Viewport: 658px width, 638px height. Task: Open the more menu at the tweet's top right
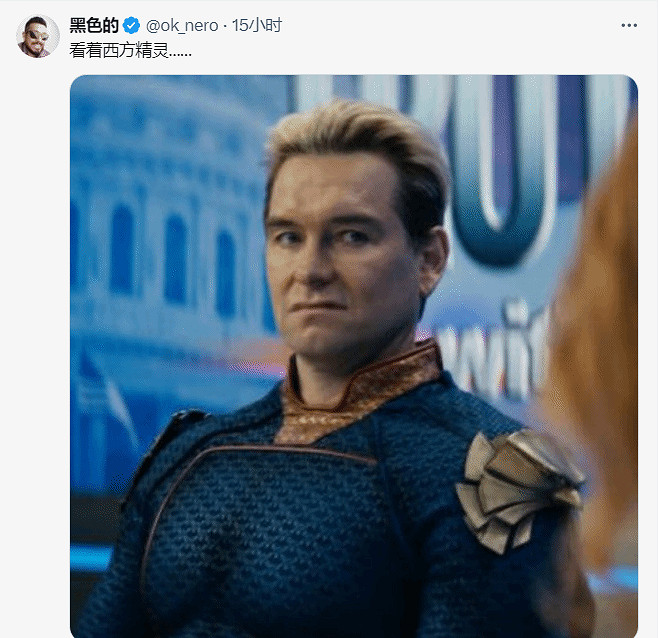tap(628, 25)
